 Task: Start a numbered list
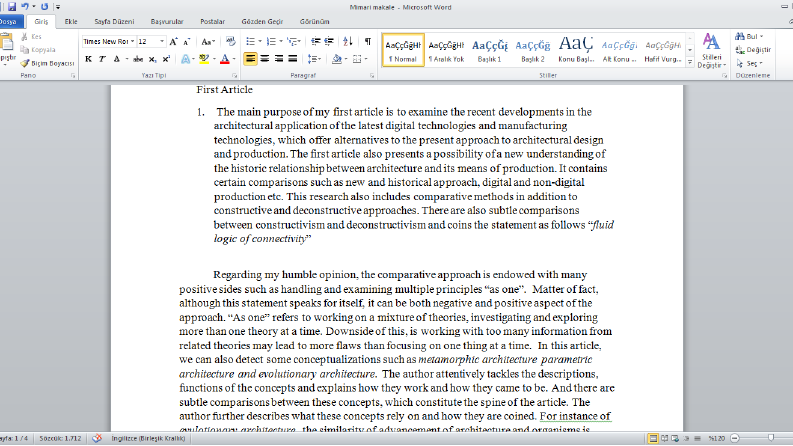(x=271, y=41)
